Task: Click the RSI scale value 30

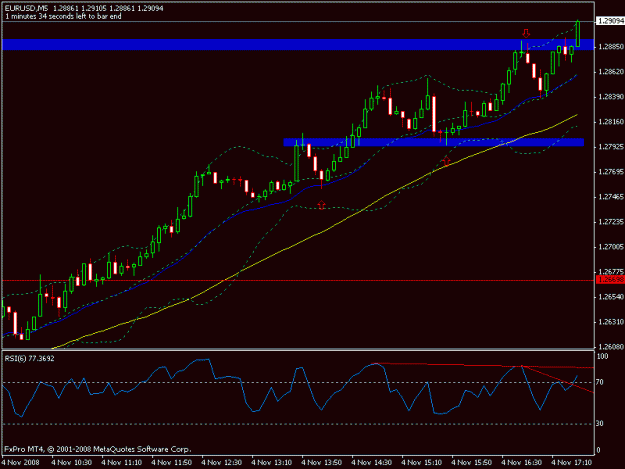Action: (600, 424)
